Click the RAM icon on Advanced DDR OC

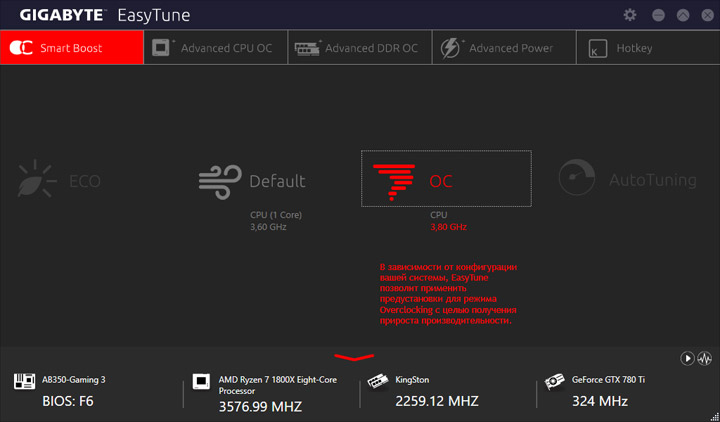[307, 48]
